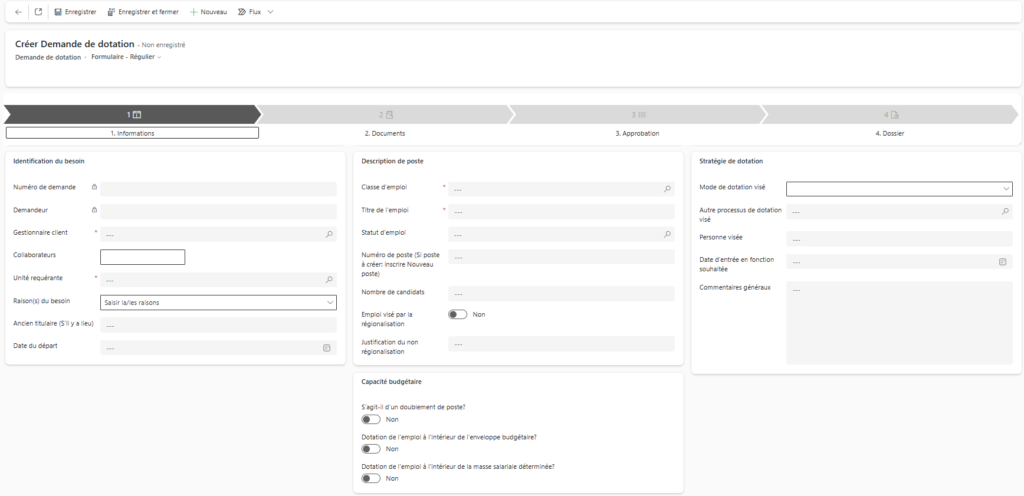1024x496 pixels.
Task: Open form in new window icon
Action: (38, 12)
